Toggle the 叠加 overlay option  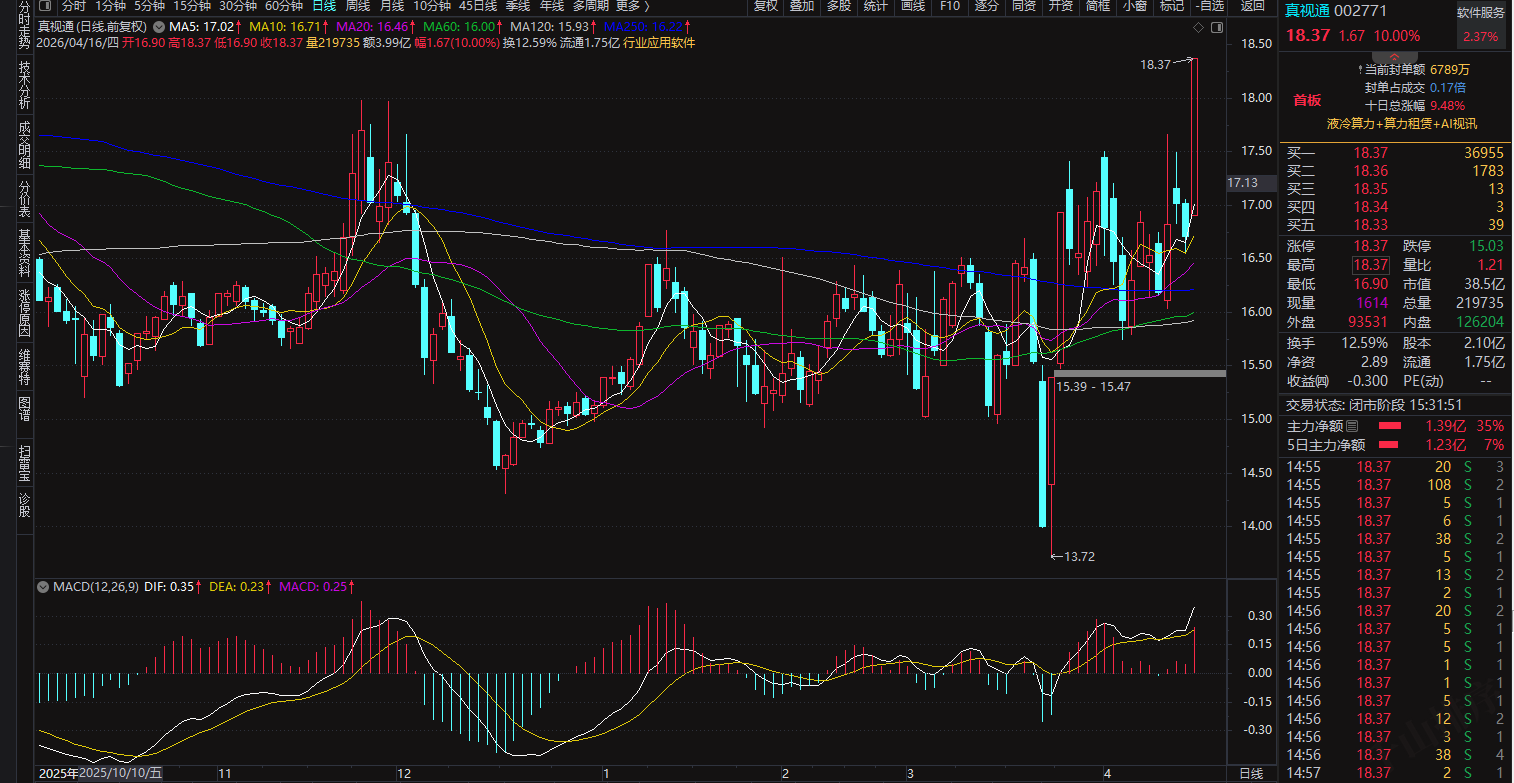801,6
